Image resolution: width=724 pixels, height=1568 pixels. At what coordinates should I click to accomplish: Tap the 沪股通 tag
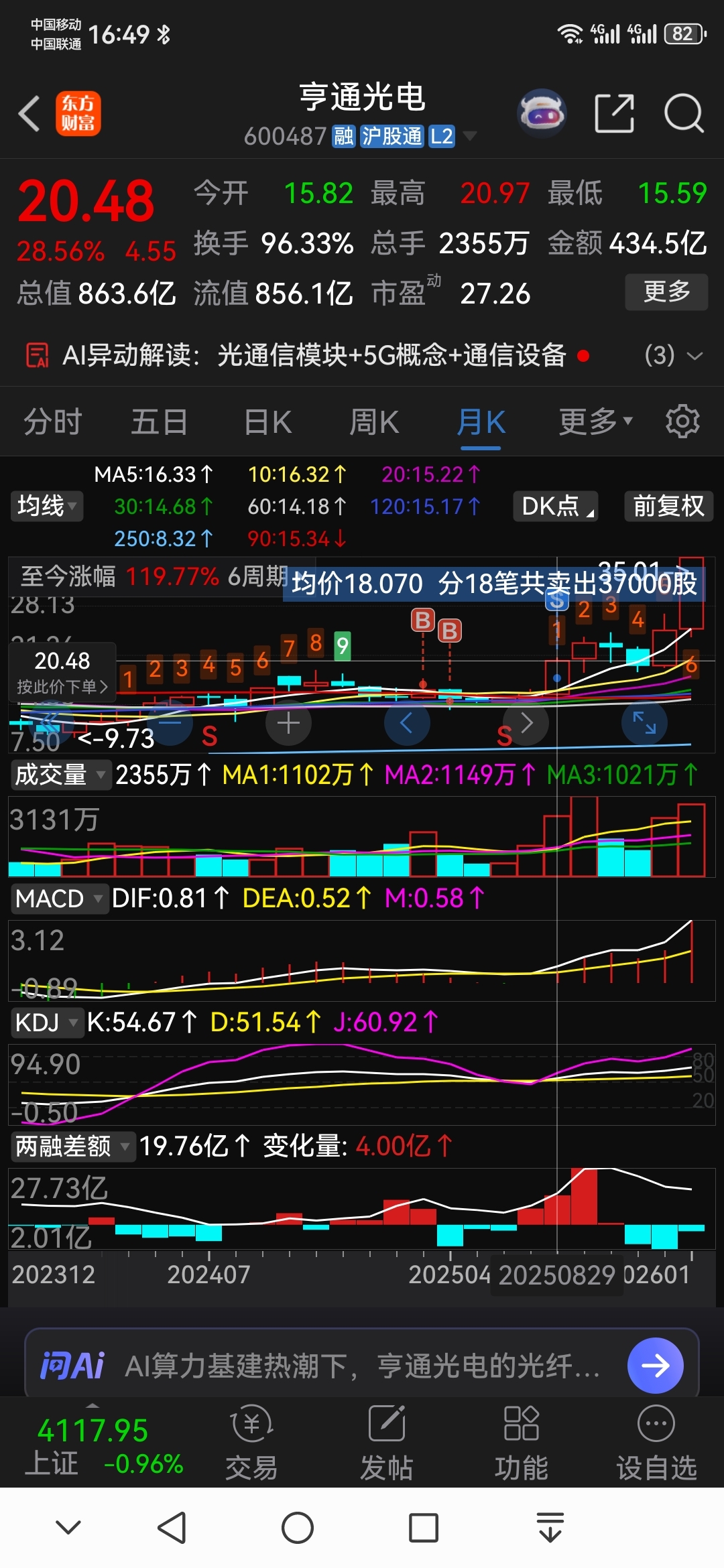click(x=392, y=136)
